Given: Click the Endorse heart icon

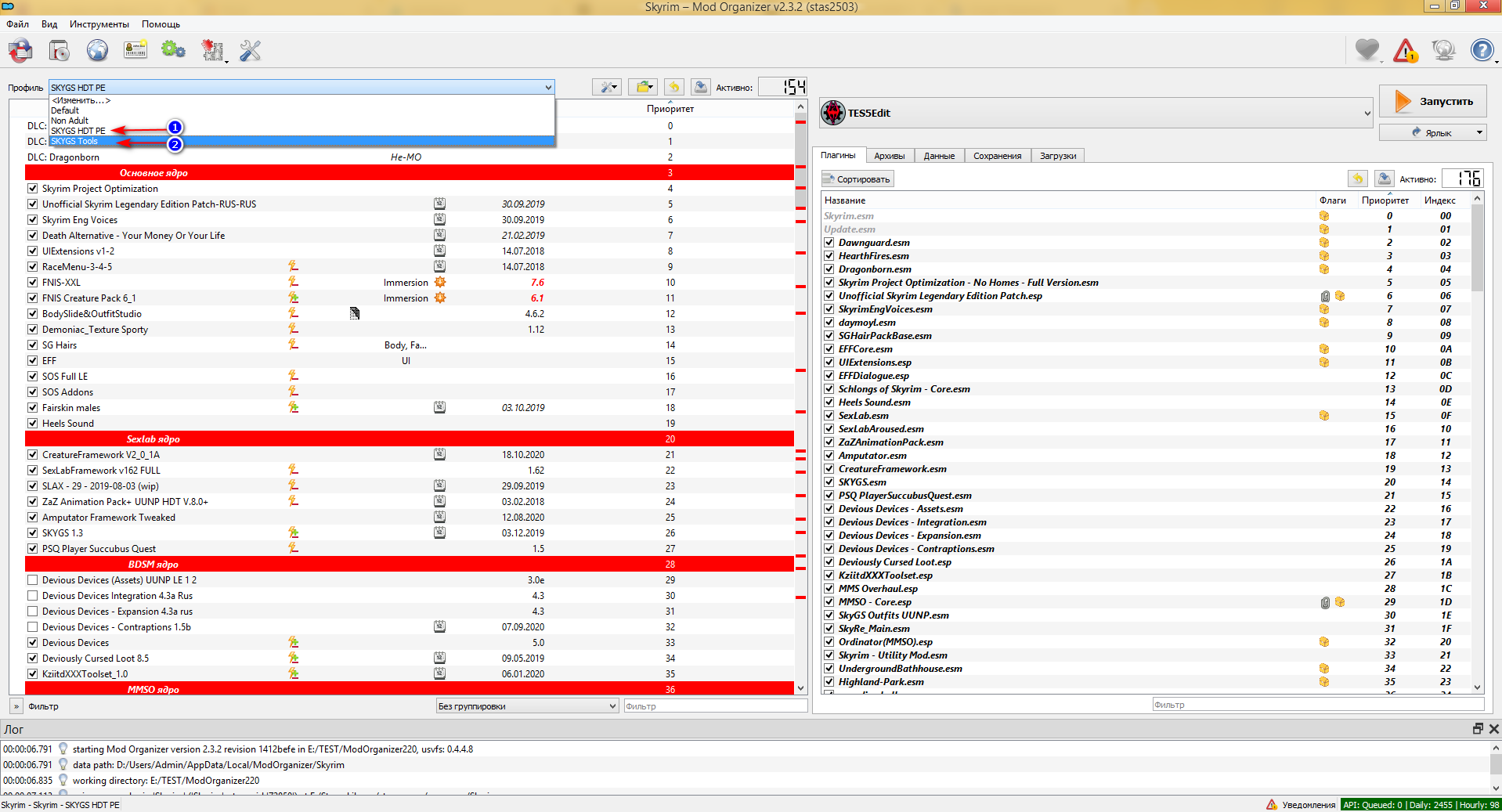Looking at the screenshot, I should pos(1367,51).
